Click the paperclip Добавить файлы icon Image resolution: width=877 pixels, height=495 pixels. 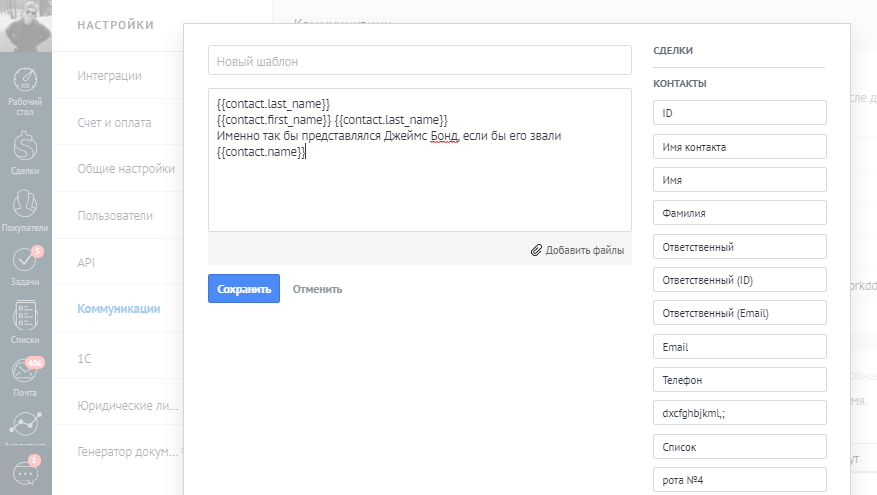click(x=536, y=250)
